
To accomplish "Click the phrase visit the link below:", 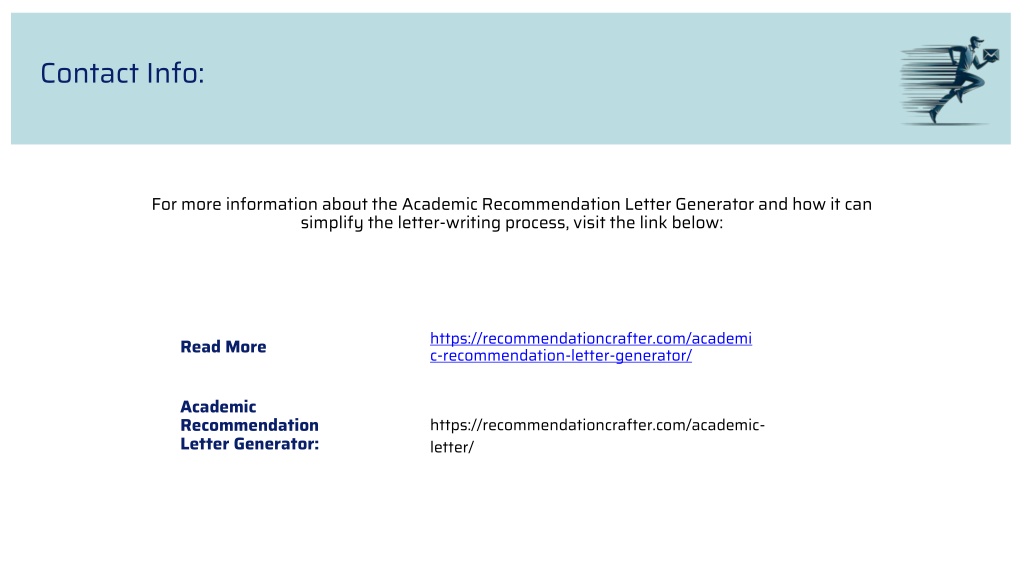I will point(648,223).
